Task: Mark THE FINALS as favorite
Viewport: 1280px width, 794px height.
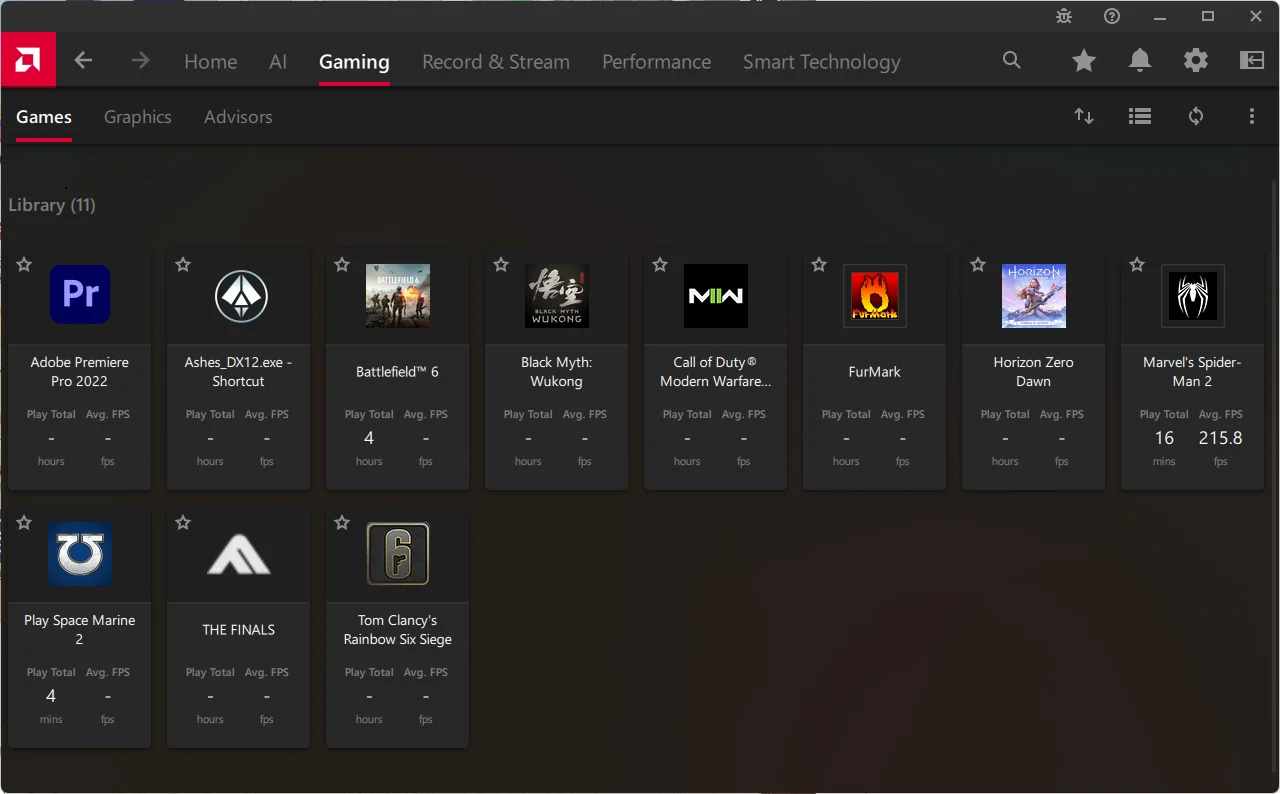Action: [x=183, y=523]
